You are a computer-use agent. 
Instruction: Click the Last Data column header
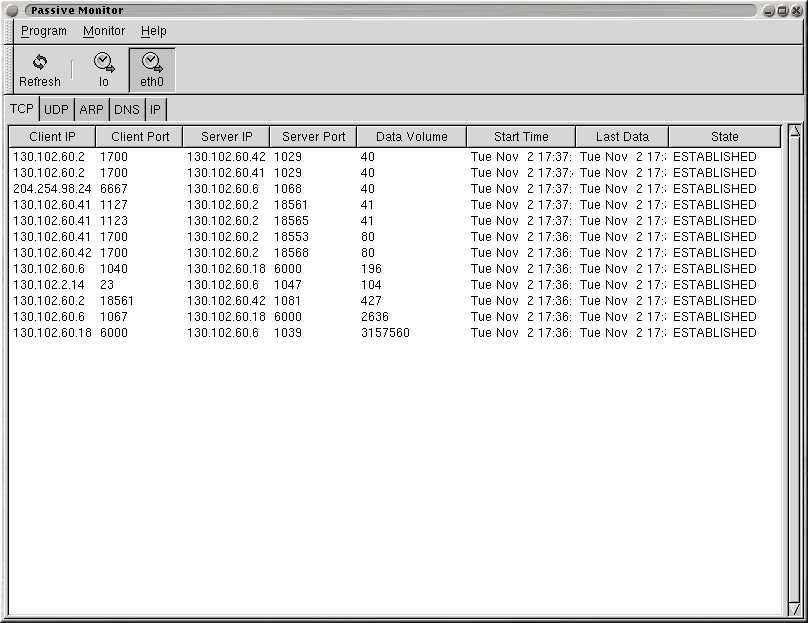coord(622,137)
